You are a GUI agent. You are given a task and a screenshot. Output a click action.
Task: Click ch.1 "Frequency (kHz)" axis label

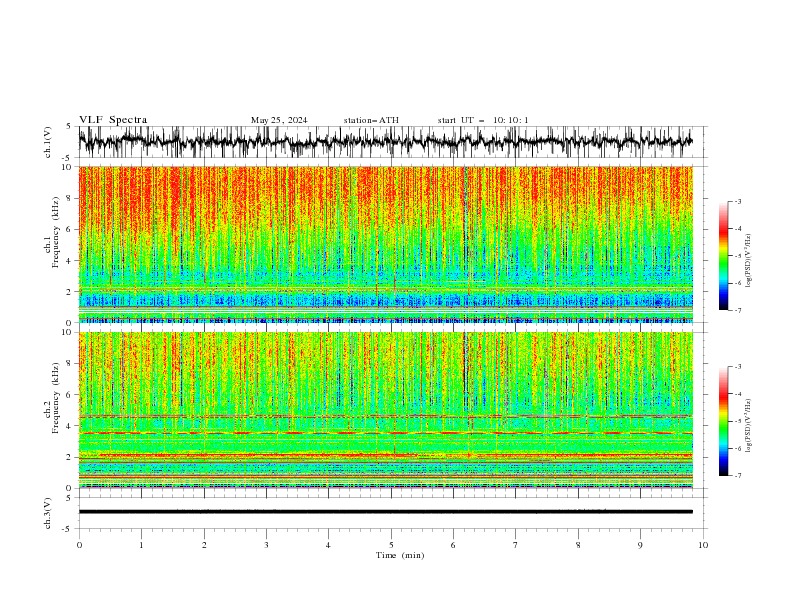[56, 233]
